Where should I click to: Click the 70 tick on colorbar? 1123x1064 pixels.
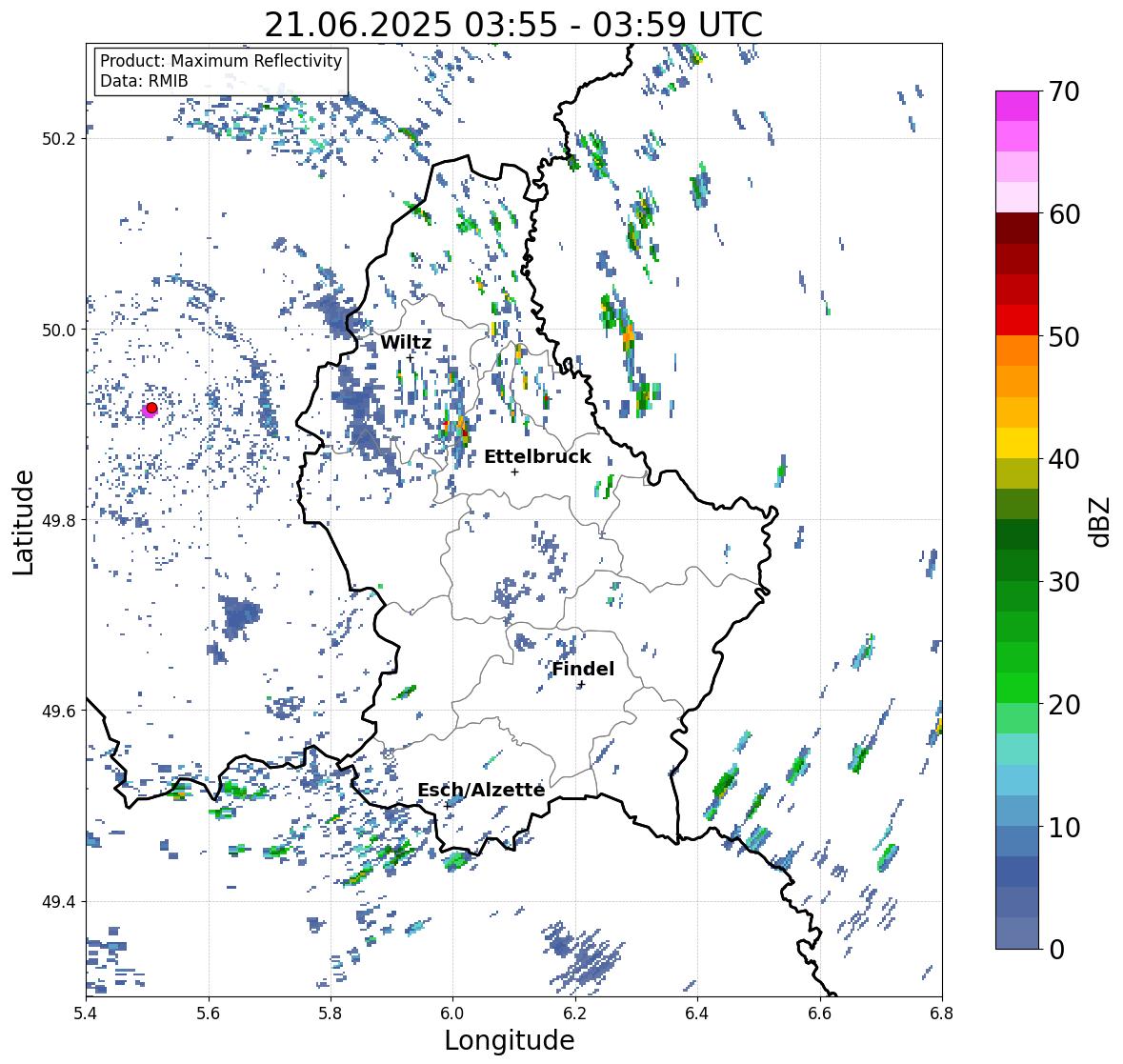pos(1064,91)
